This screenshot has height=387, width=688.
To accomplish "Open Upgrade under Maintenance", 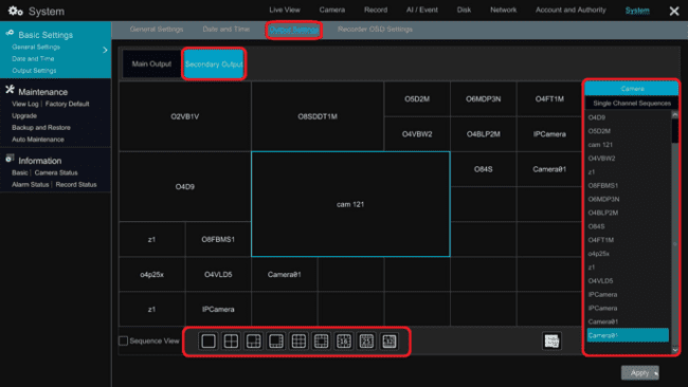I will 24,116.
